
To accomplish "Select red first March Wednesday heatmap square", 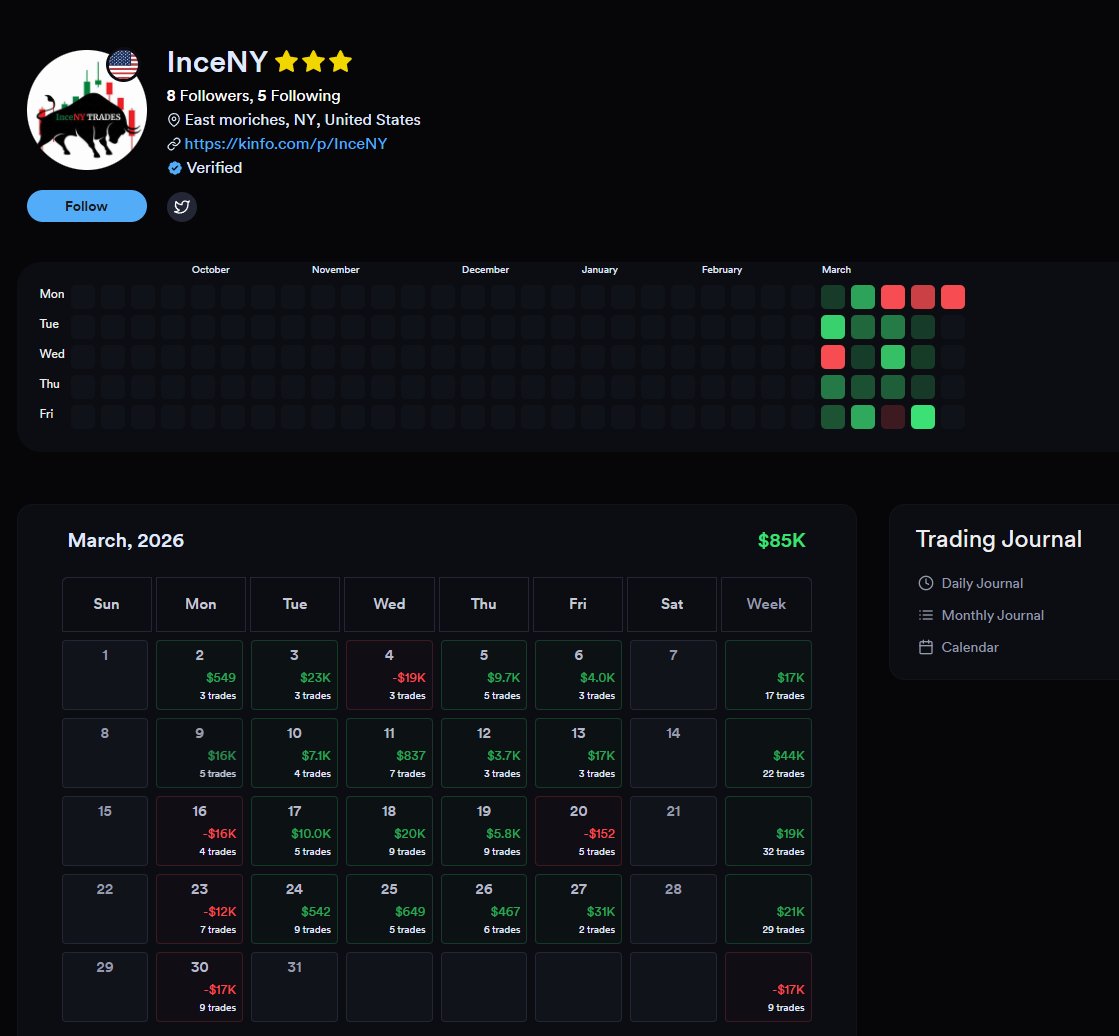I will click(833, 357).
